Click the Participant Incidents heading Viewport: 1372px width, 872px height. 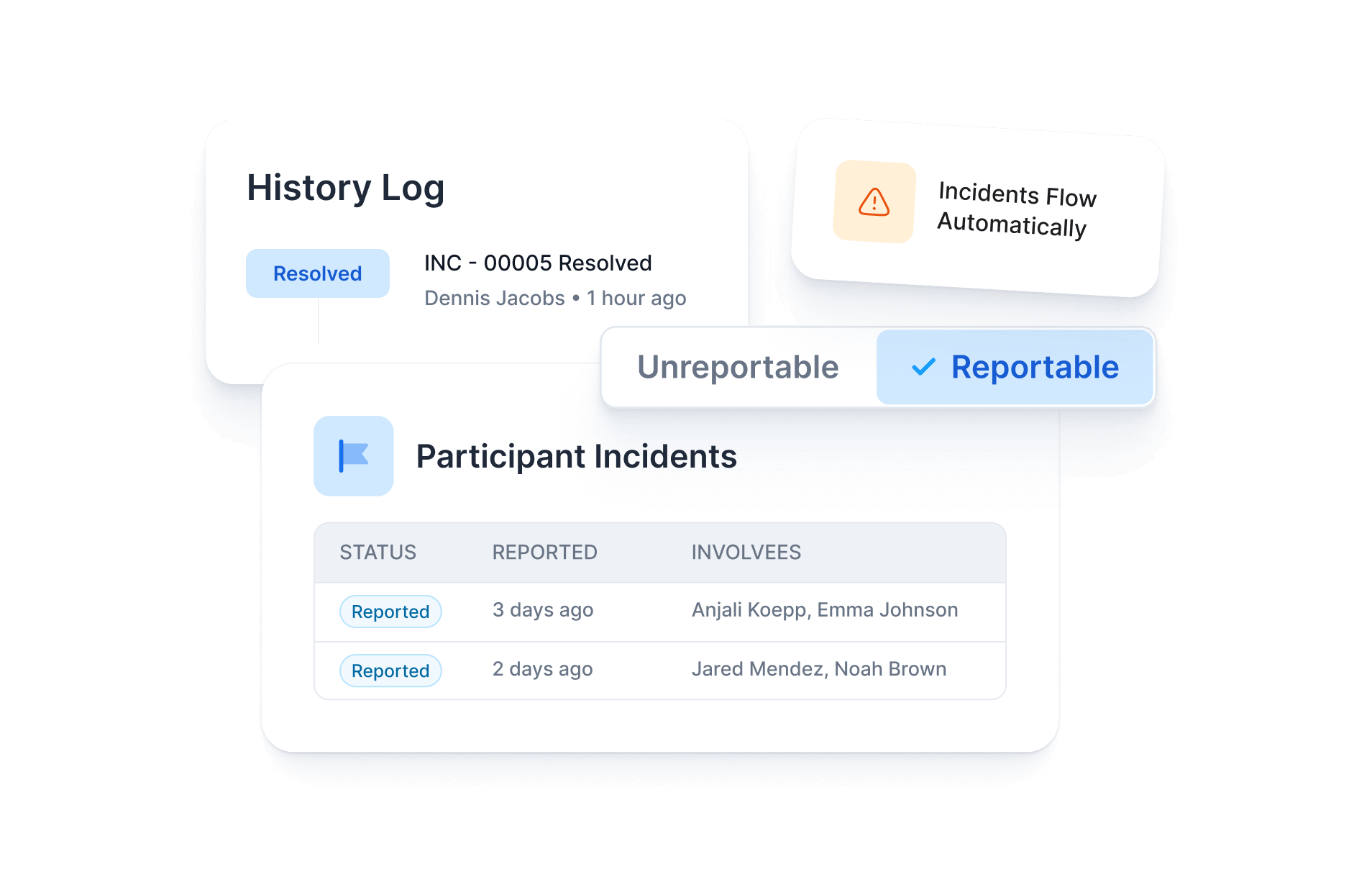(x=576, y=457)
